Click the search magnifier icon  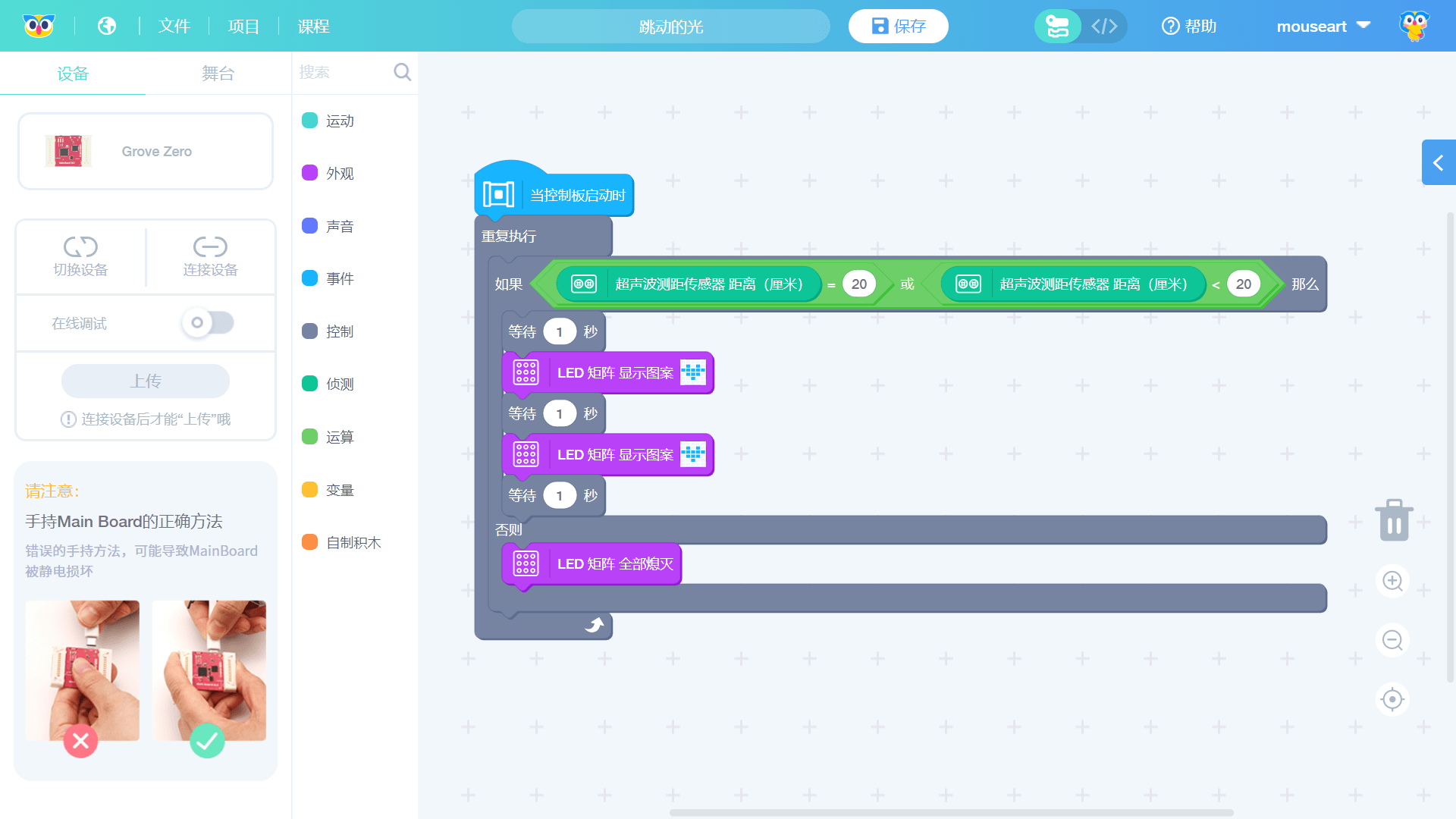click(402, 72)
